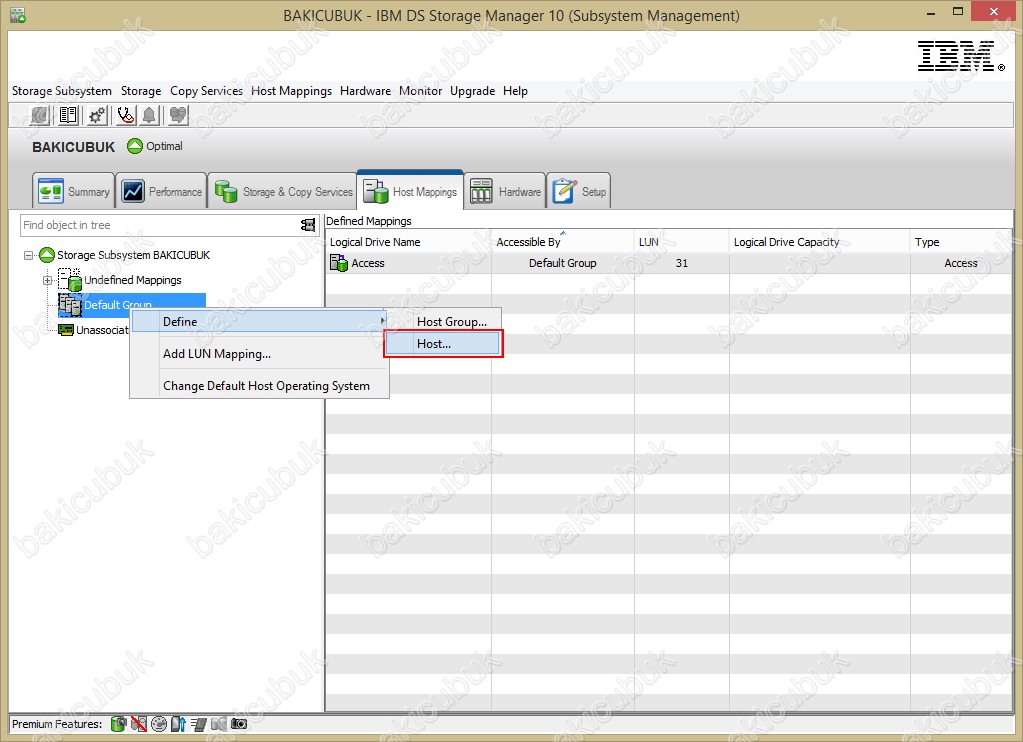Click the black camera premium feature icon
The image size is (1023, 742).
tap(239, 724)
